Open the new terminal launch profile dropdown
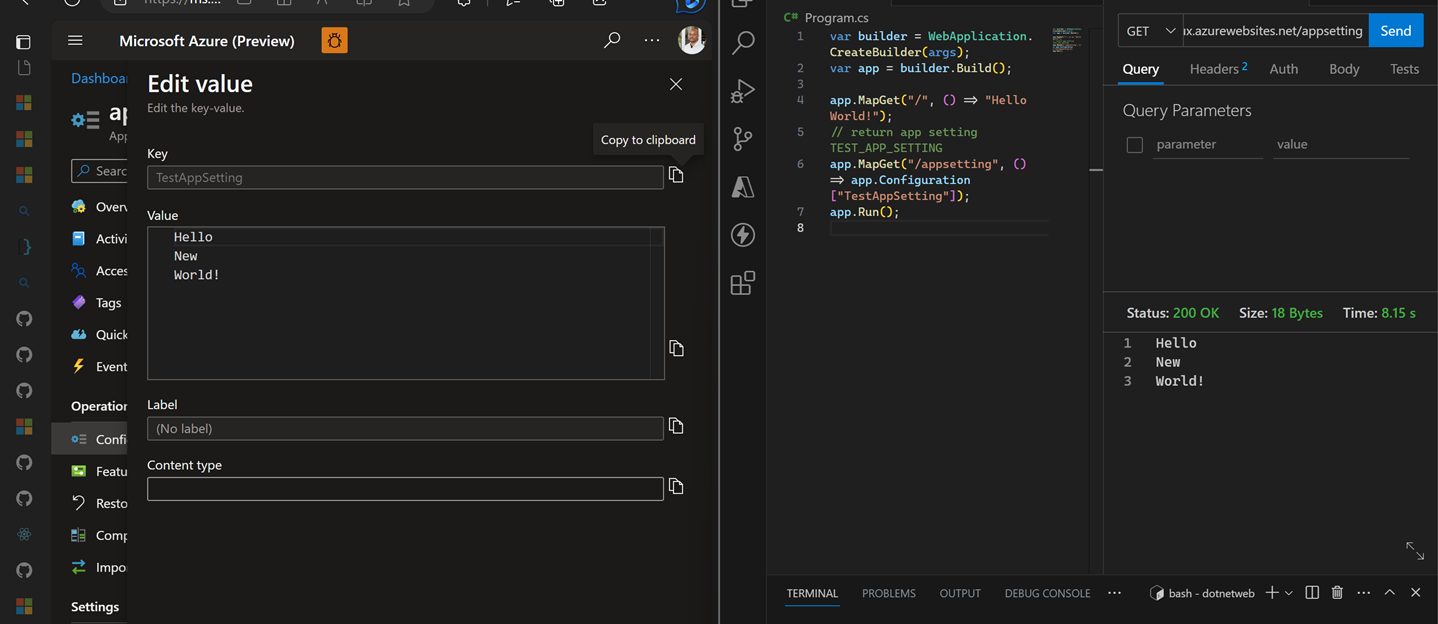The width and height of the screenshot is (1438, 624). [1289, 593]
